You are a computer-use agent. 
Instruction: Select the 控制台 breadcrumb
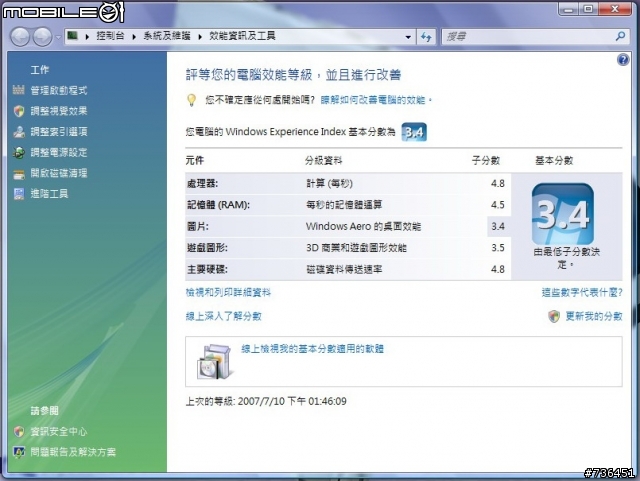[110, 36]
